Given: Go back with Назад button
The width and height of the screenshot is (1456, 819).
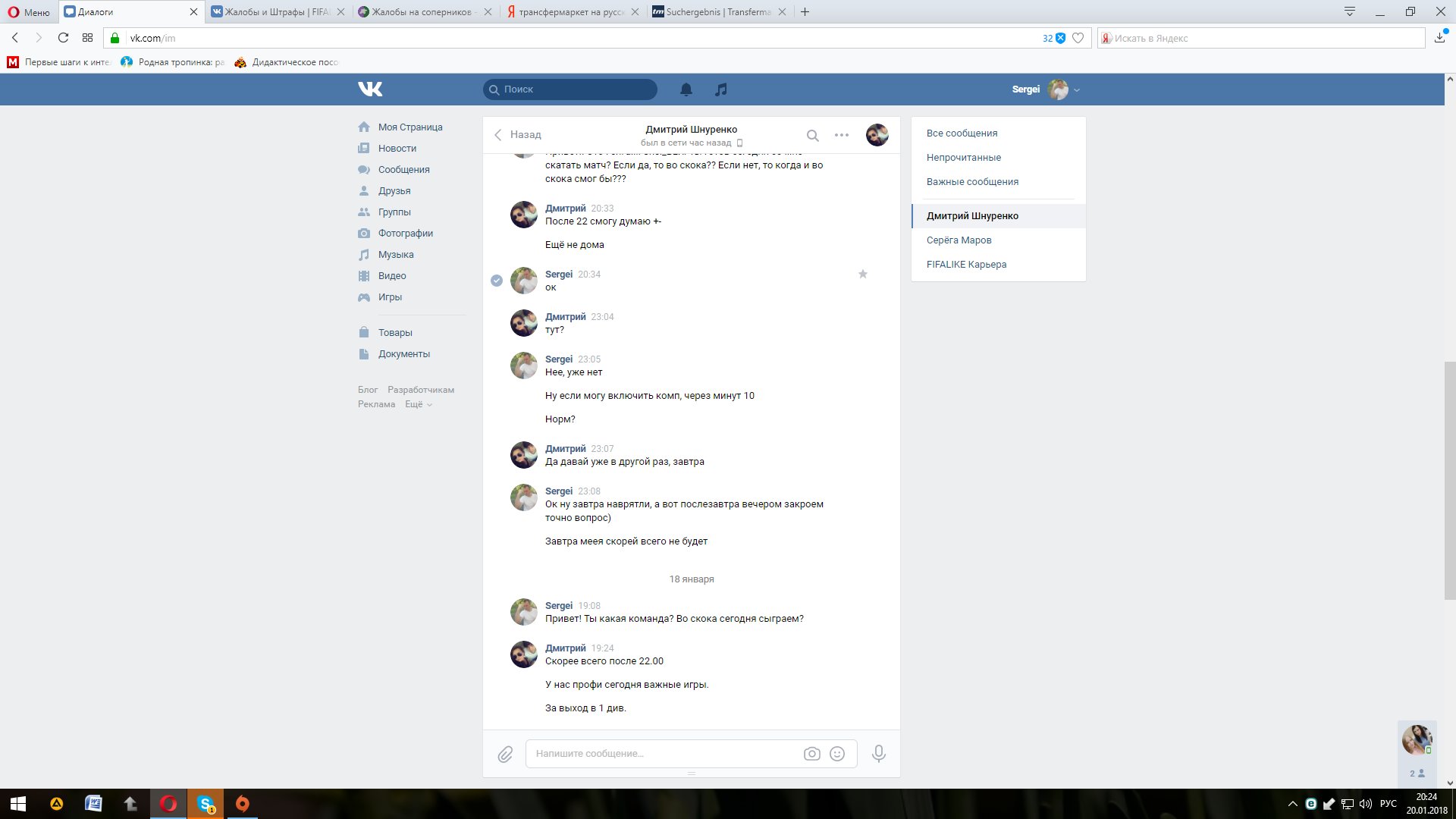Looking at the screenshot, I should click(x=517, y=134).
